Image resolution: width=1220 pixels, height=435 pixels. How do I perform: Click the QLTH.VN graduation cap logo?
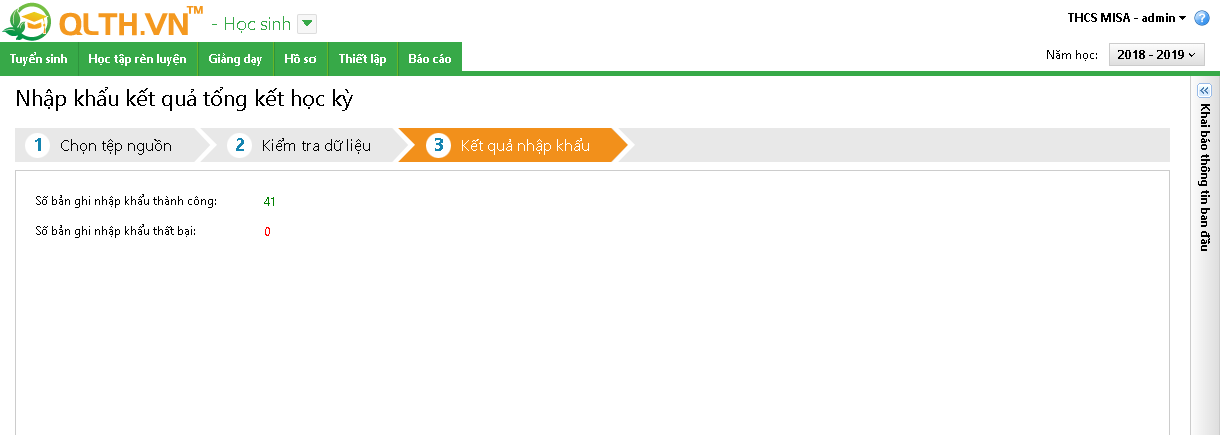coord(28,22)
